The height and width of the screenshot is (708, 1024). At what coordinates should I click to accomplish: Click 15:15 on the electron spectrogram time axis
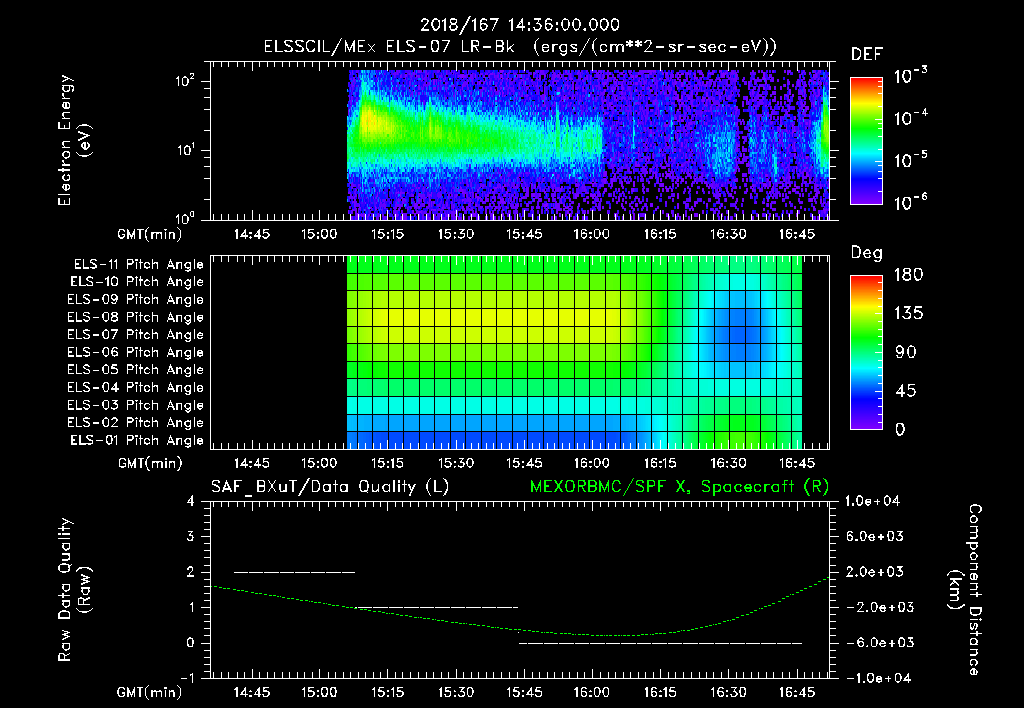coord(387,234)
